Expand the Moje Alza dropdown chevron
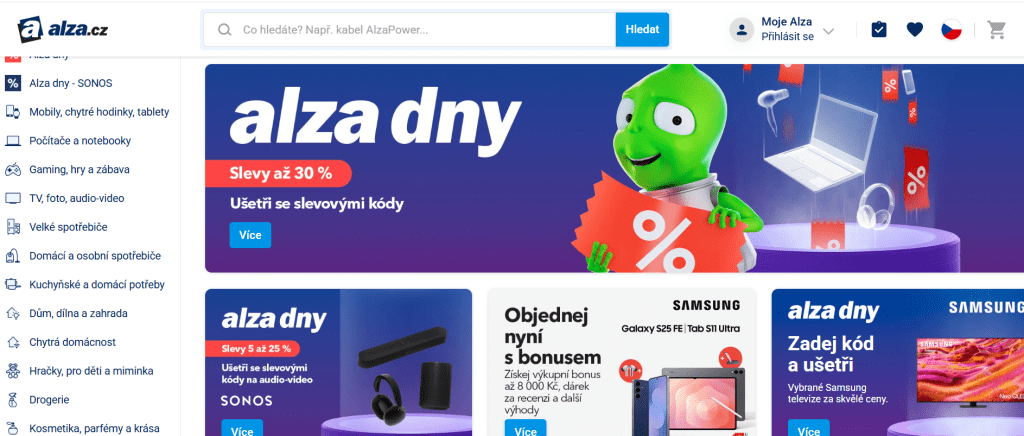The image size is (1024, 436). click(829, 31)
